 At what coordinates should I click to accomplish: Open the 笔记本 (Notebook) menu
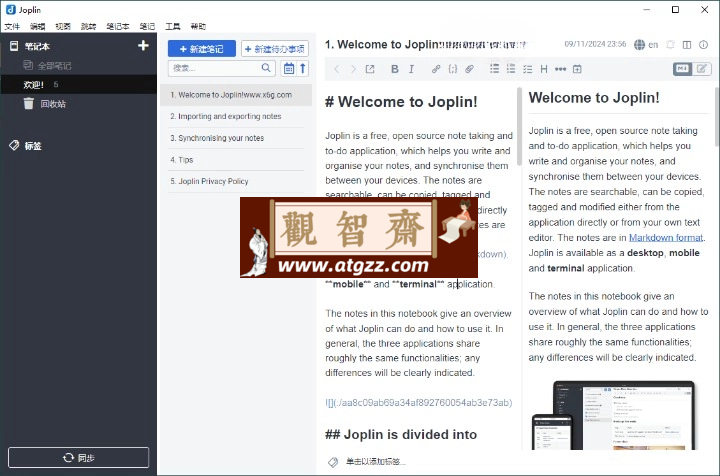(x=118, y=27)
